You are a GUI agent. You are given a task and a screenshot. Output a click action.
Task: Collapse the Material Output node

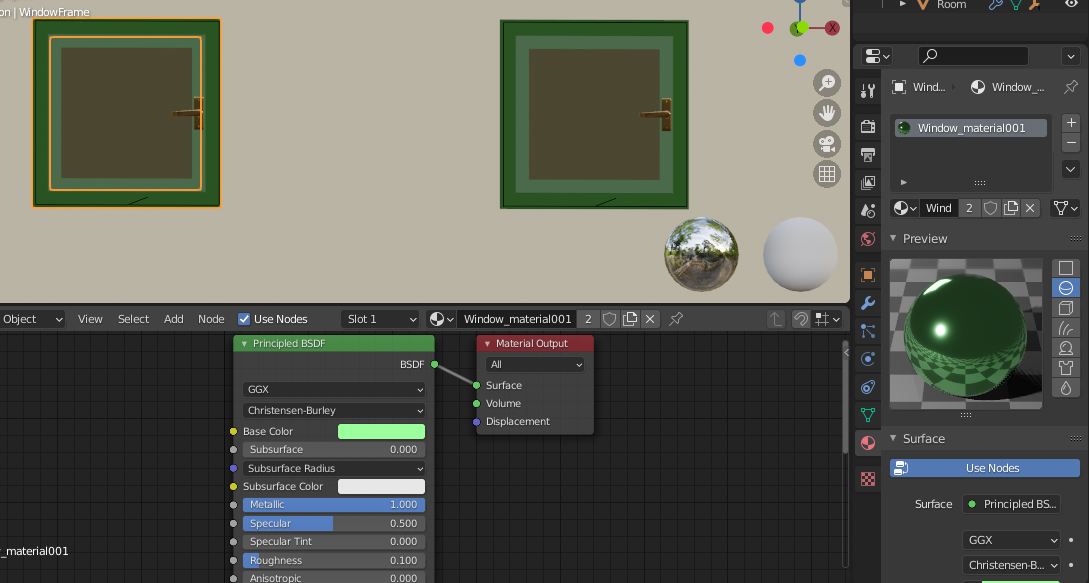click(487, 344)
